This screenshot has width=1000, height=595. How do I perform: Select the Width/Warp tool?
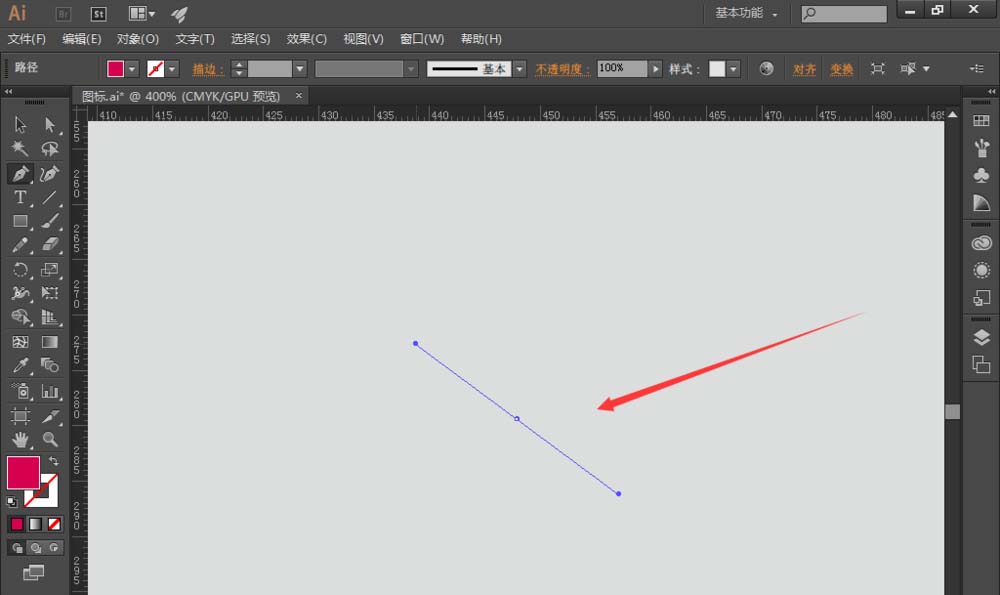(20, 293)
